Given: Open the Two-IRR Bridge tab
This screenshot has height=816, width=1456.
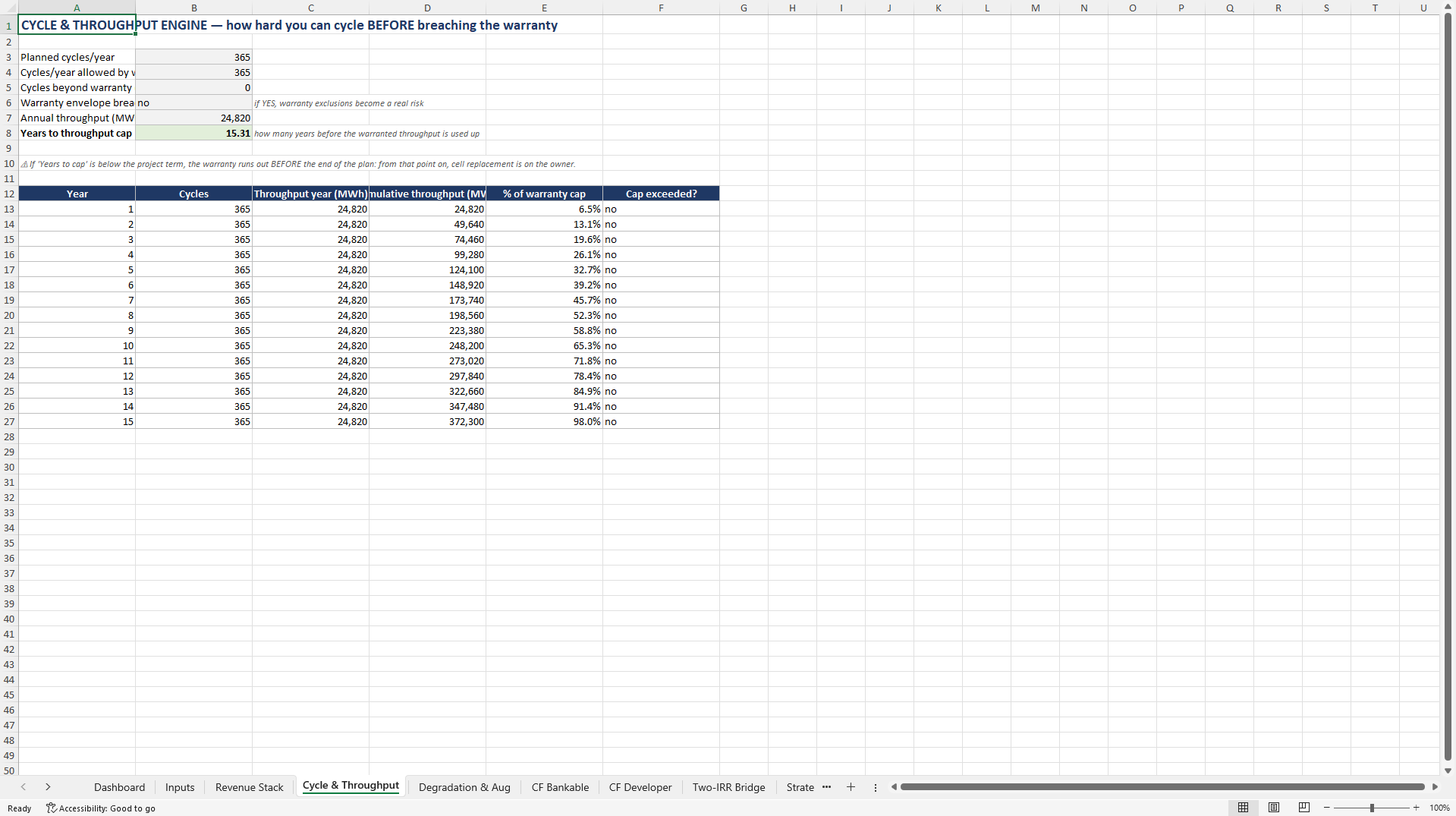Looking at the screenshot, I should 728,787.
